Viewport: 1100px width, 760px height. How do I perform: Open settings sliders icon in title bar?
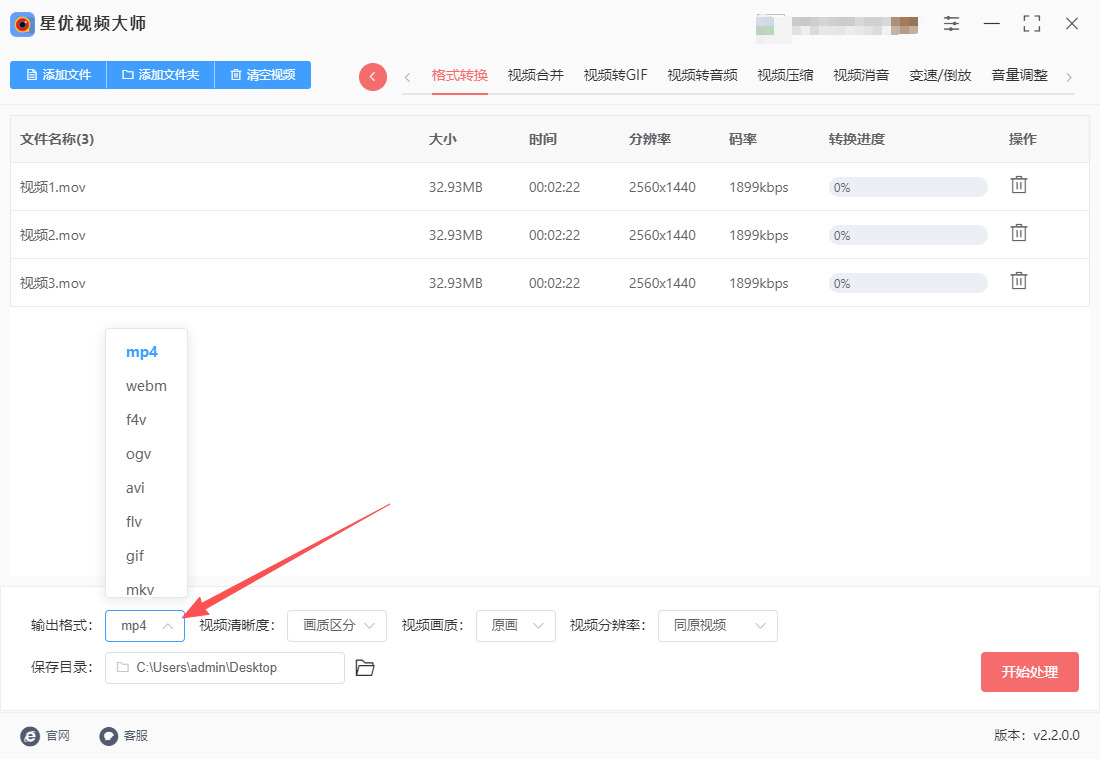tap(951, 24)
